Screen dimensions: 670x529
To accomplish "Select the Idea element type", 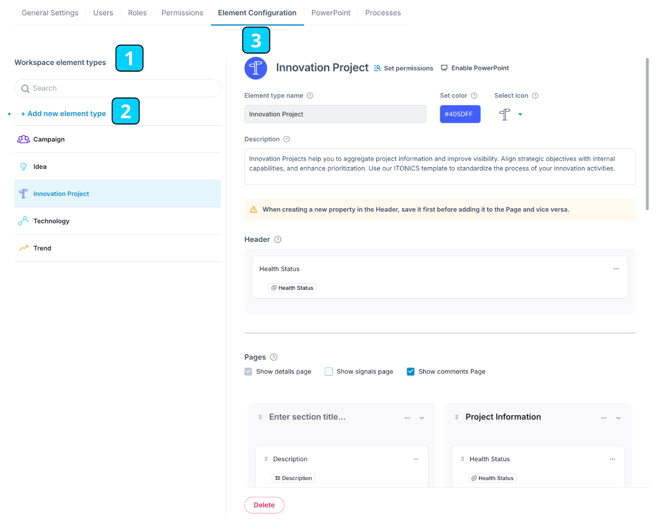I will (x=118, y=167).
